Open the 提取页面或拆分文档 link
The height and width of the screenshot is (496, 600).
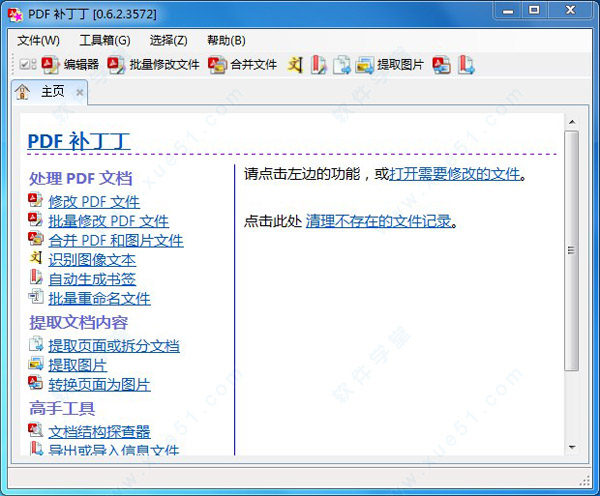click(114, 346)
